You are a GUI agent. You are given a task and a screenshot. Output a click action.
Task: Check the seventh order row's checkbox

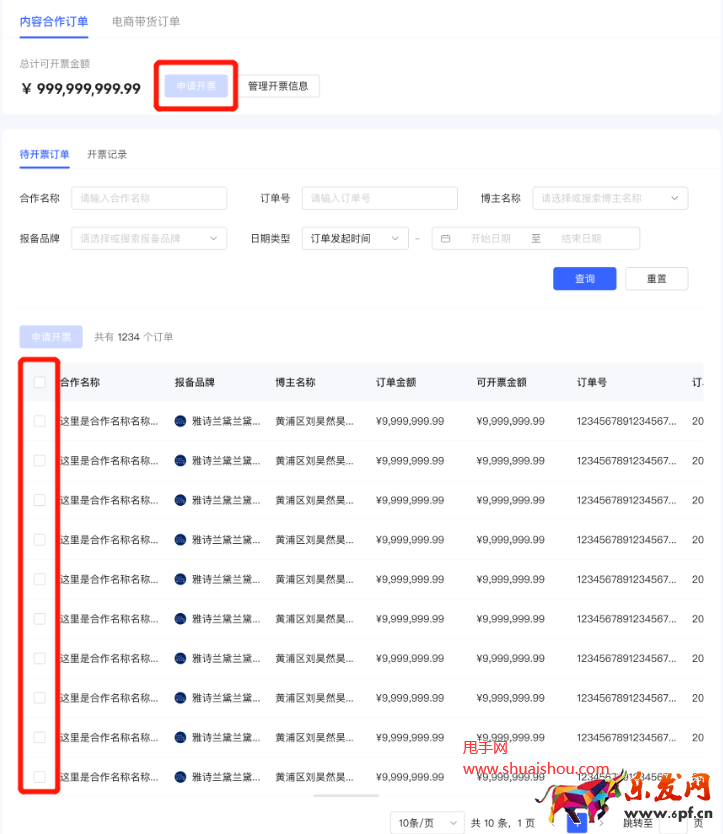coord(39,658)
